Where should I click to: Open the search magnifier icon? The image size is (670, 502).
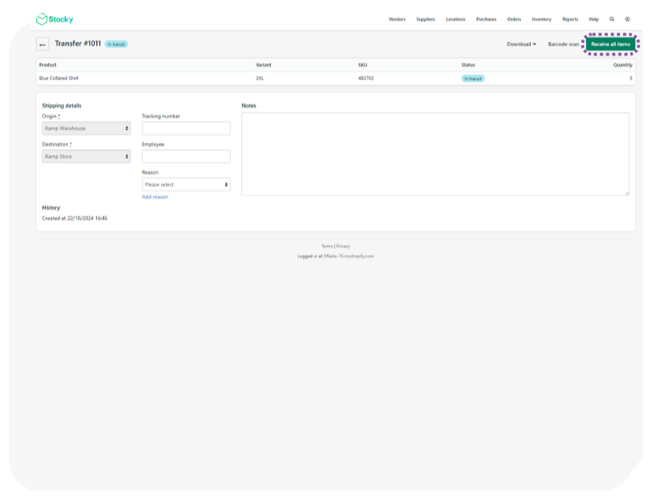612,19
